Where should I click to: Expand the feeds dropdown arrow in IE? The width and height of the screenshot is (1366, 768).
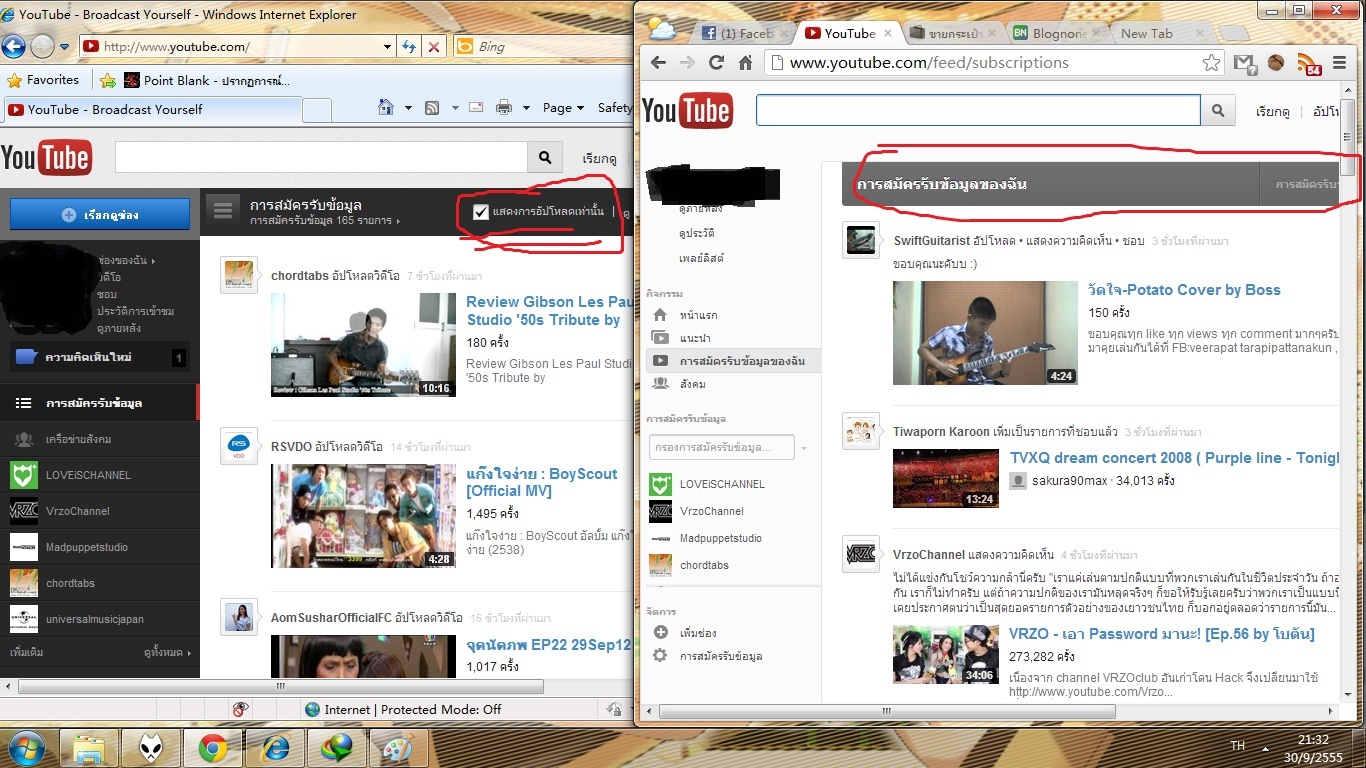pos(454,108)
